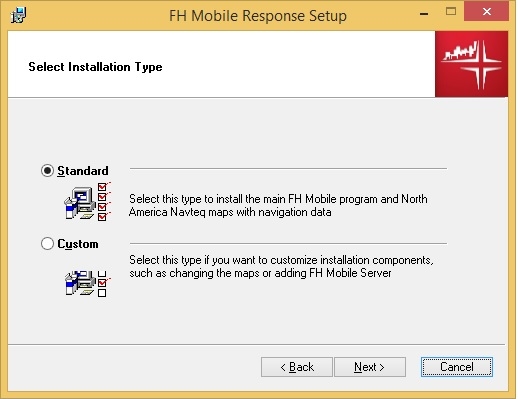Click the Custom installation computer icon
518x399 pixels.
pyautogui.click(x=80, y=283)
